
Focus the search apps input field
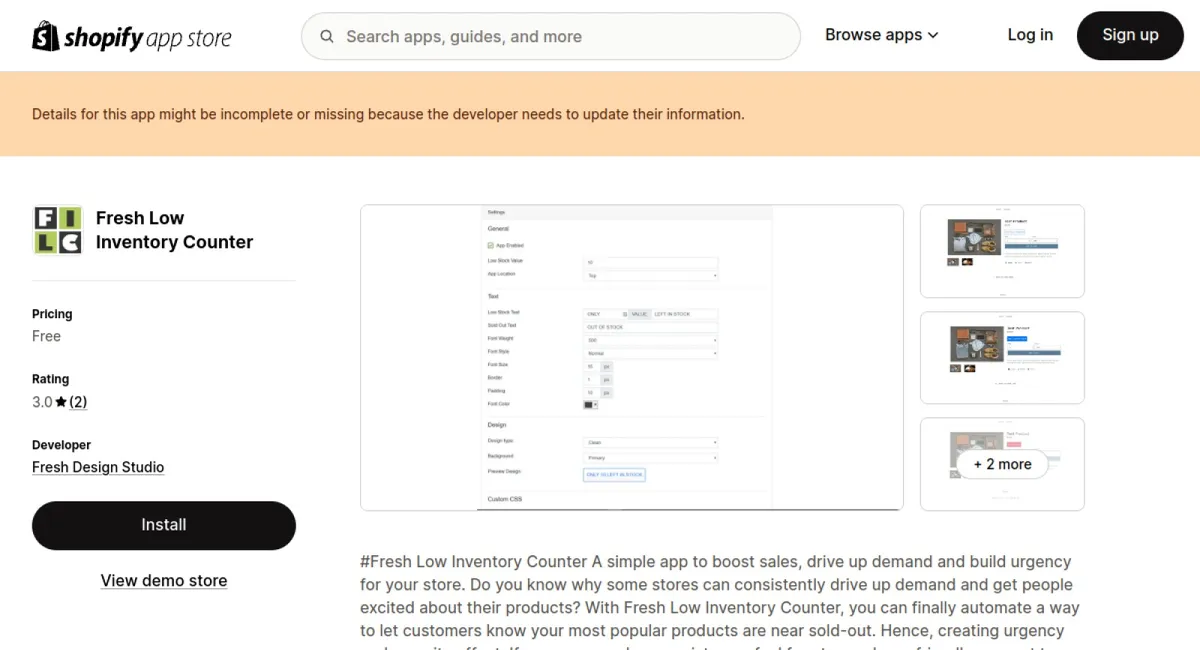[551, 37]
